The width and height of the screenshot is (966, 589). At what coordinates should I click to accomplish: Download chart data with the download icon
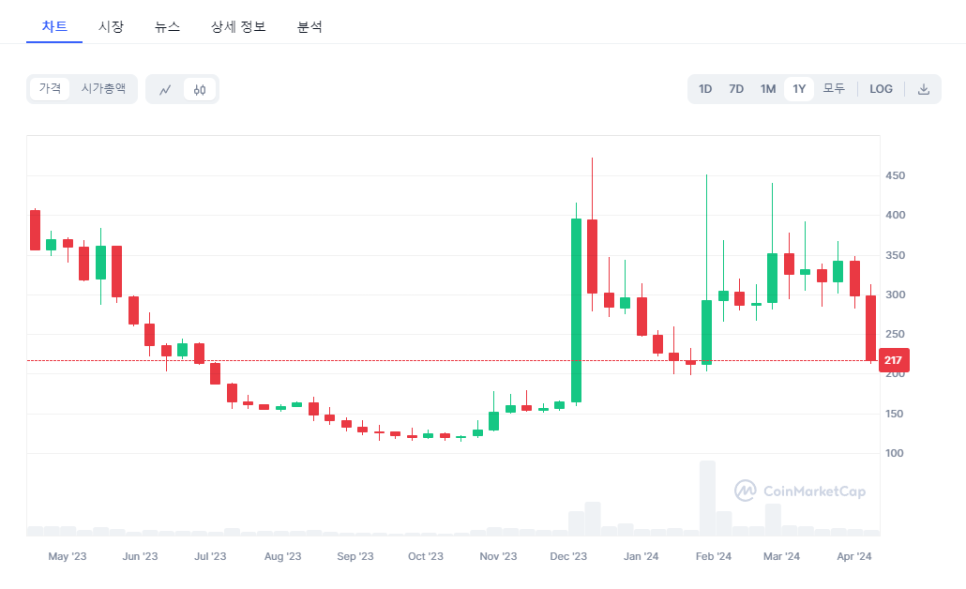[x=923, y=89]
